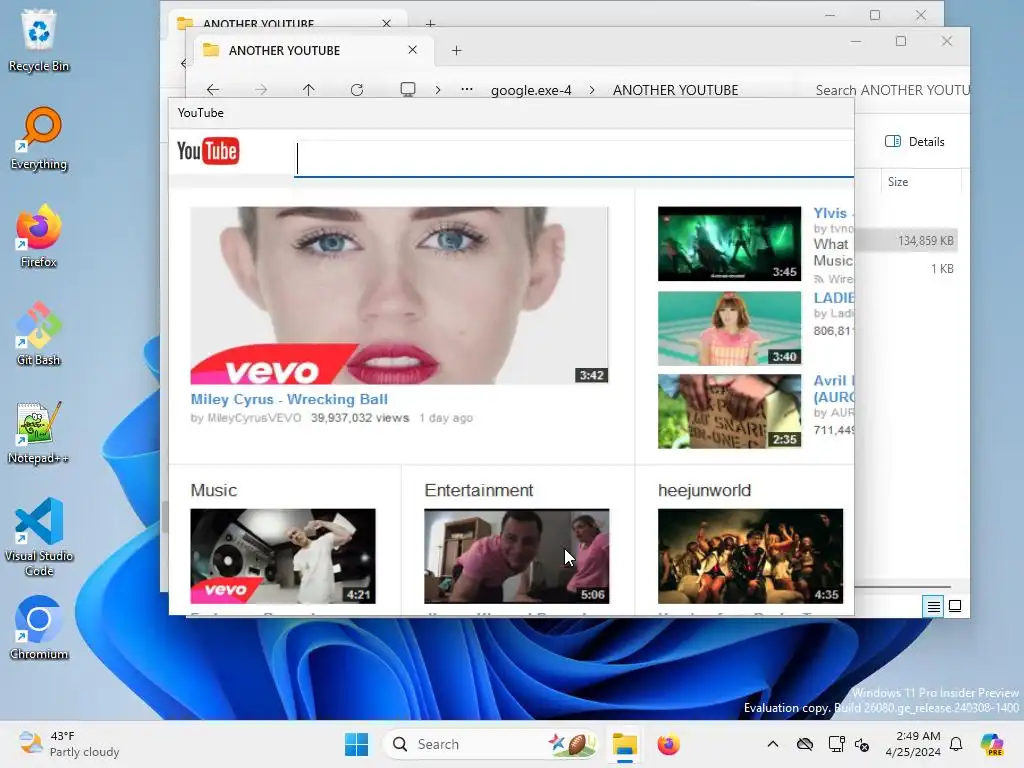Open the Entertainment category heading
The width and height of the screenshot is (1024, 768).
click(479, 490)
